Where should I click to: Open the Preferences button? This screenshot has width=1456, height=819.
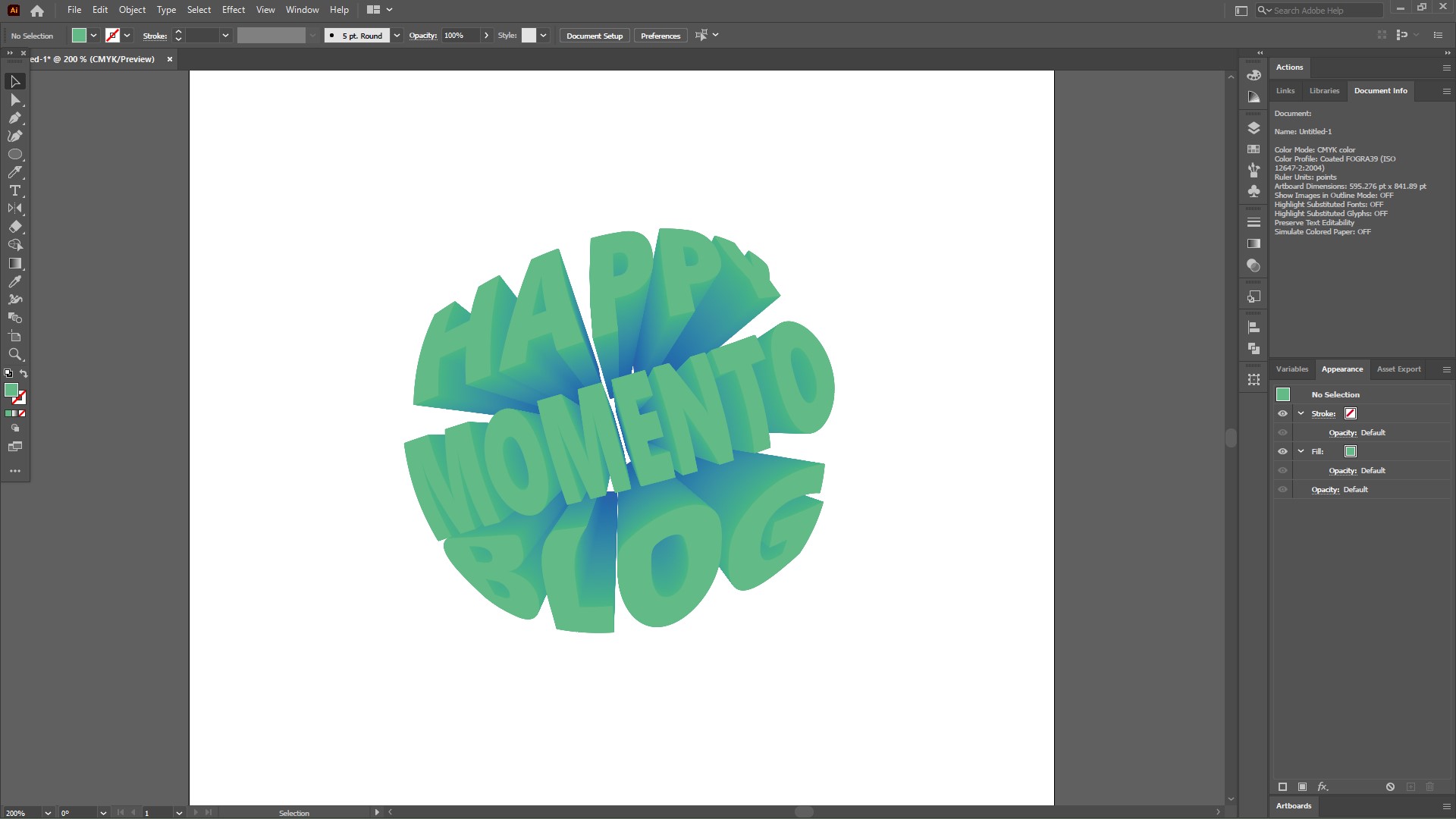pyautogui.click(x=660, y=36)
